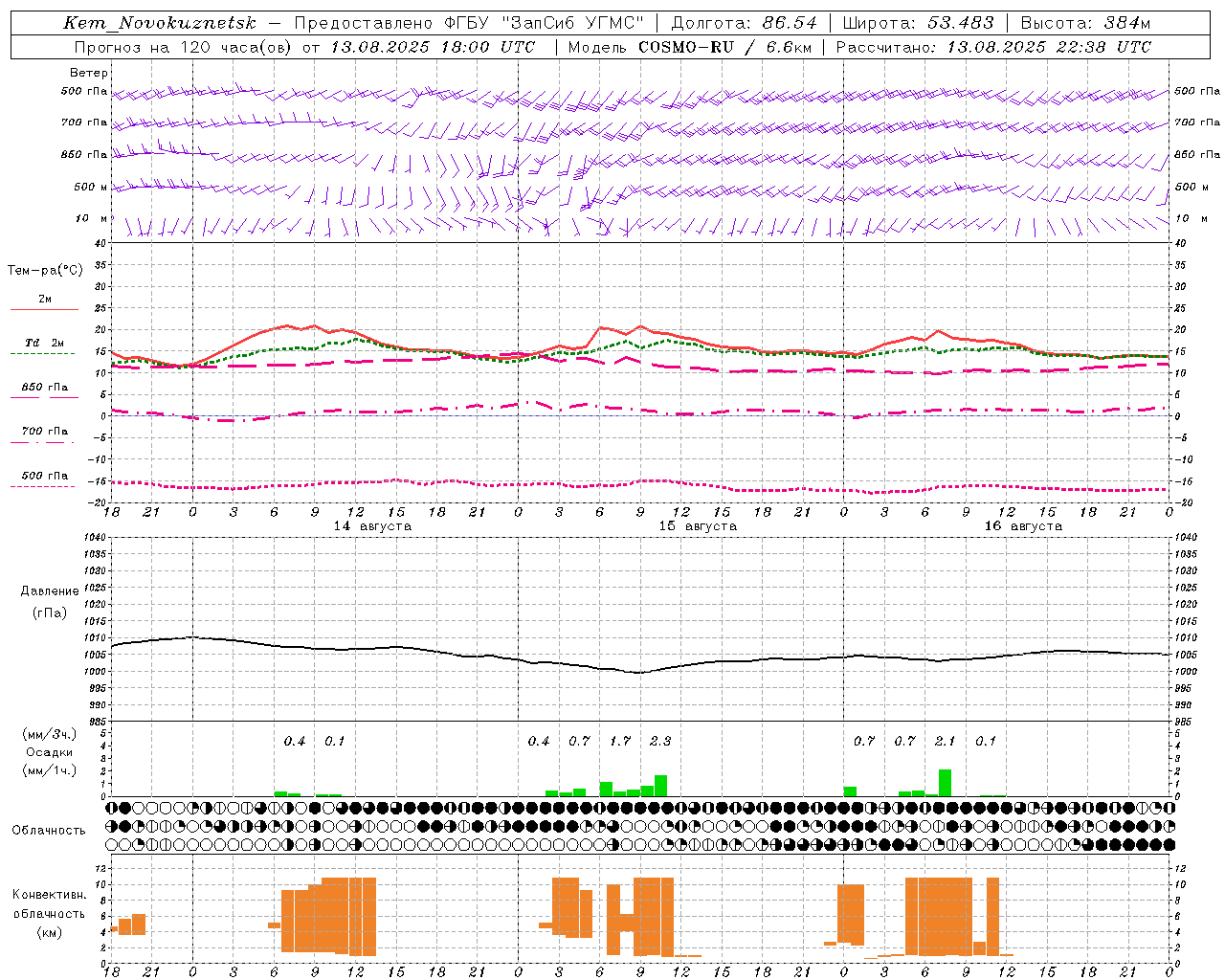
Task: Click the '14 августа' date label
Action: pyautogui.click(x=372, y=526)
